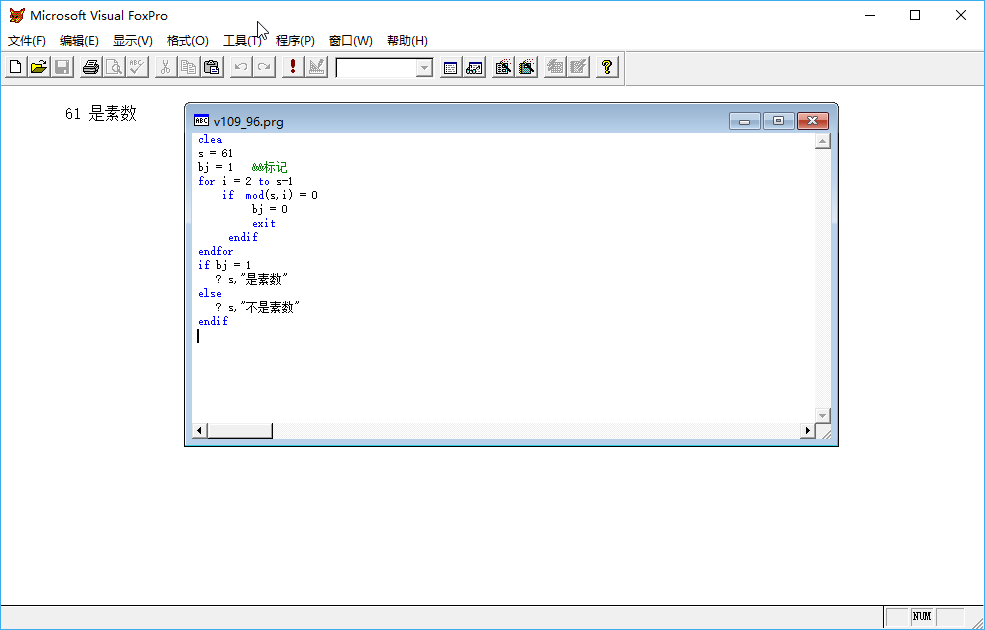Click the 's = 61' code line

click(215, 153)
